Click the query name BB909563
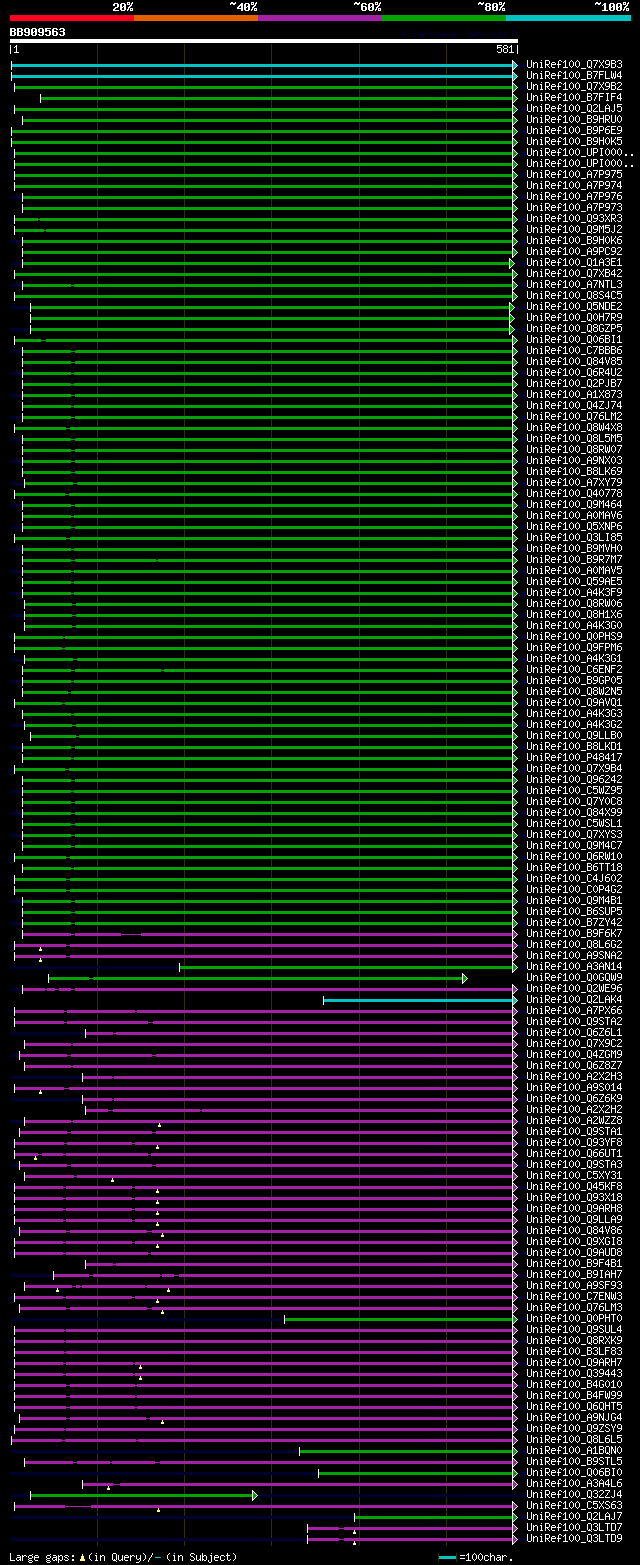640x1565 pixels. pos(38,32)
